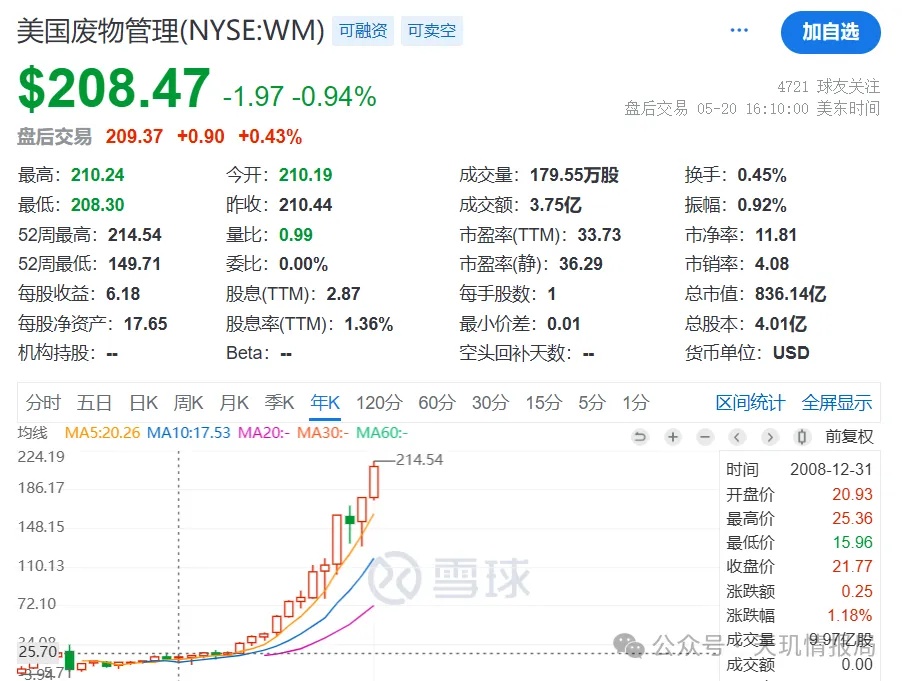Zoom in the chart with plus icon
The image size is (905, 681).
[x=672, y=437]
